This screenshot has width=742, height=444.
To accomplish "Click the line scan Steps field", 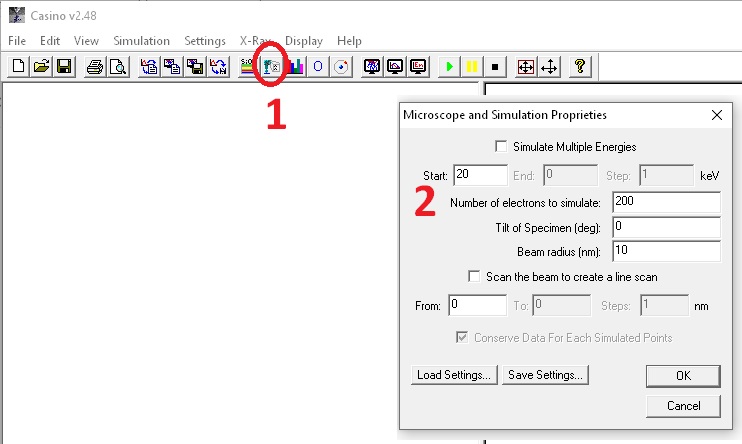I will pyautogui.click(x=665, y=305).
